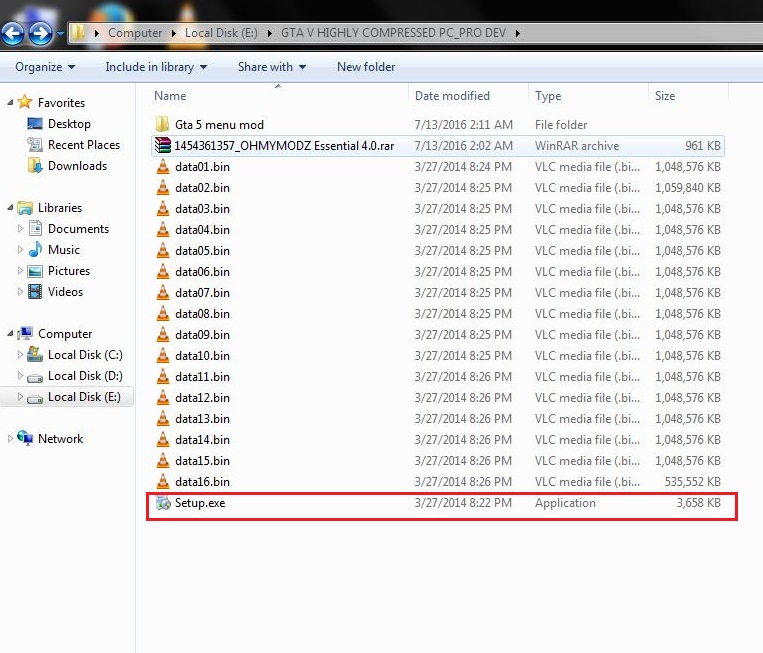Image resolution: width=763 pixels, height=653 pixels.
Task: Select file name data04.bin
Action: [x=202, y=230]
